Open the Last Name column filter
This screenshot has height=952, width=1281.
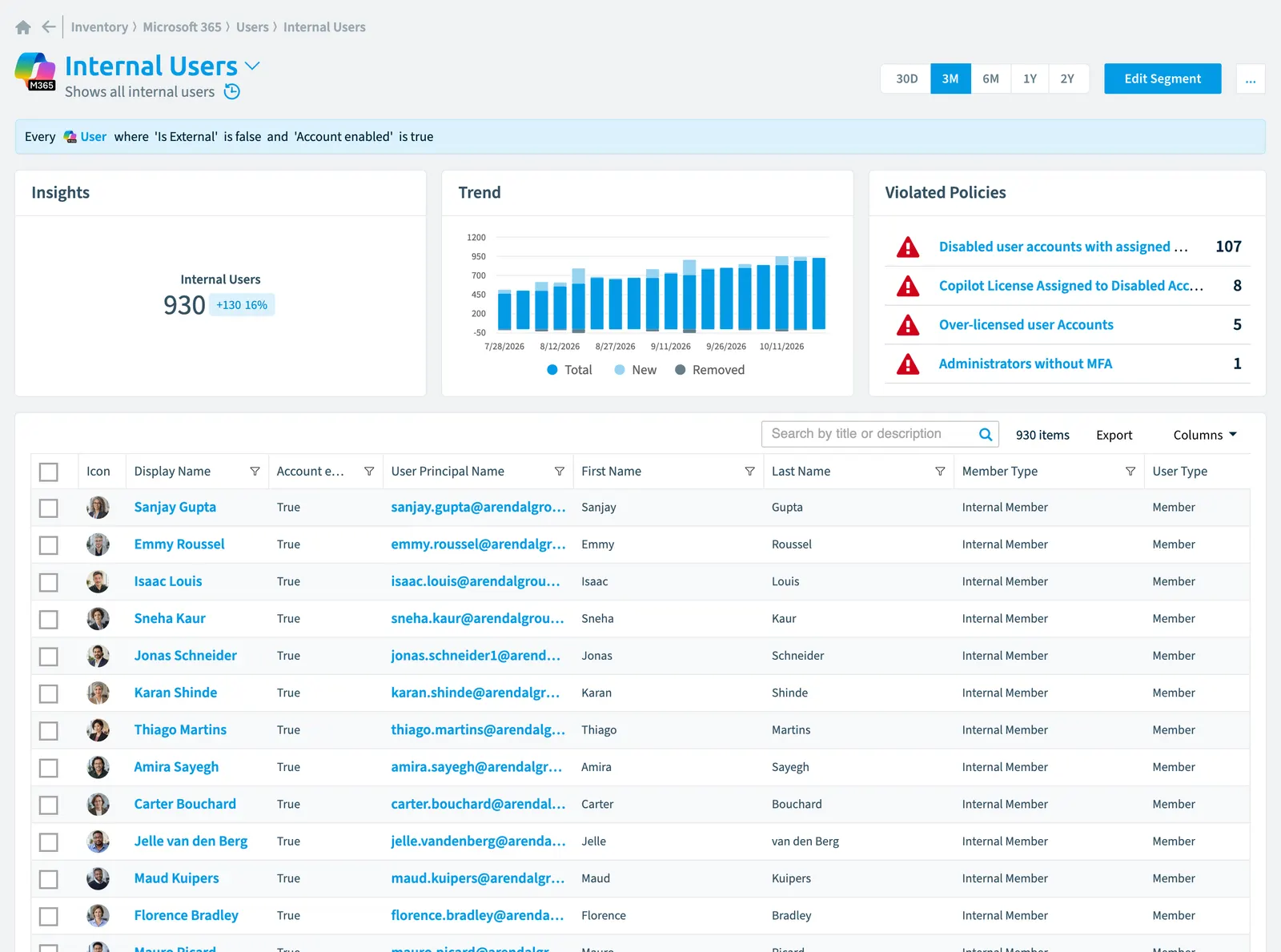pos(940,472)
